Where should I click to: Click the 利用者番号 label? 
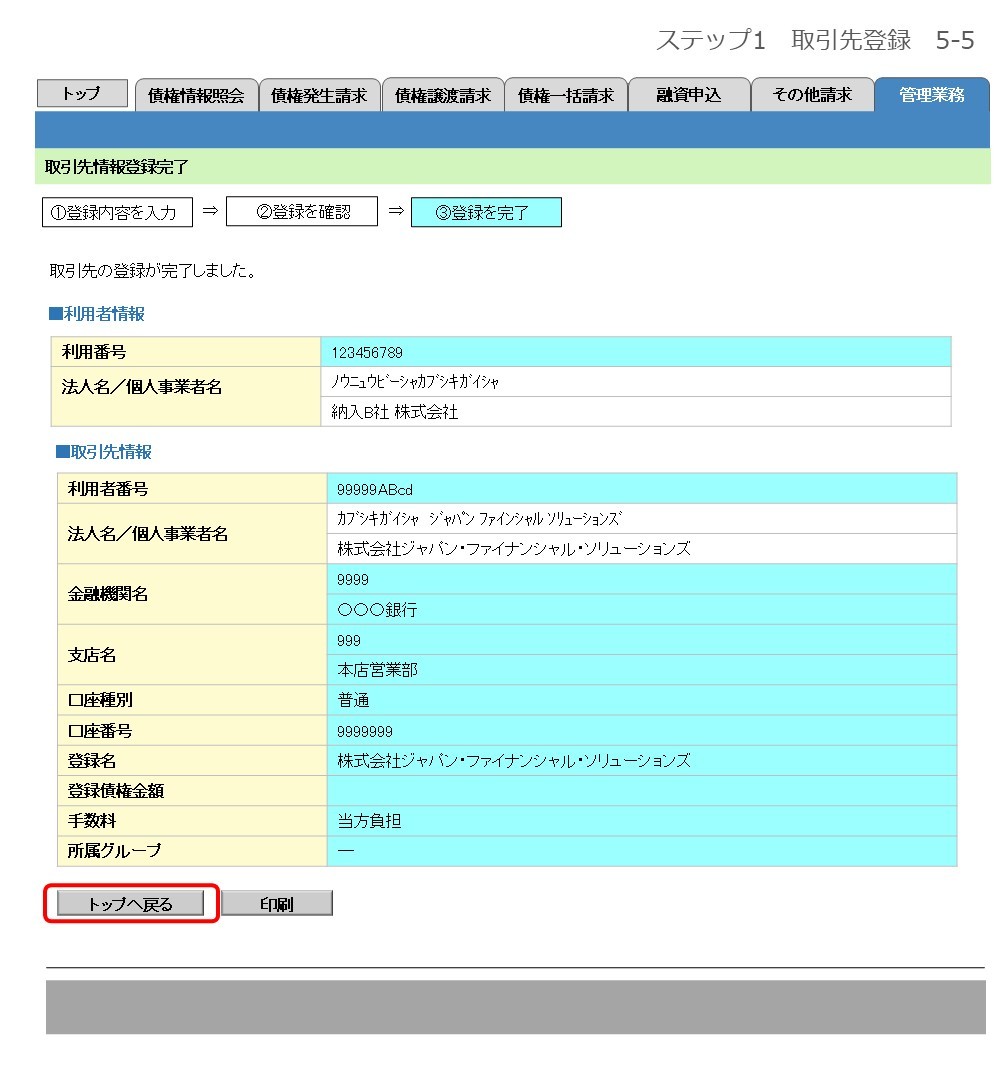coord(107,489)
